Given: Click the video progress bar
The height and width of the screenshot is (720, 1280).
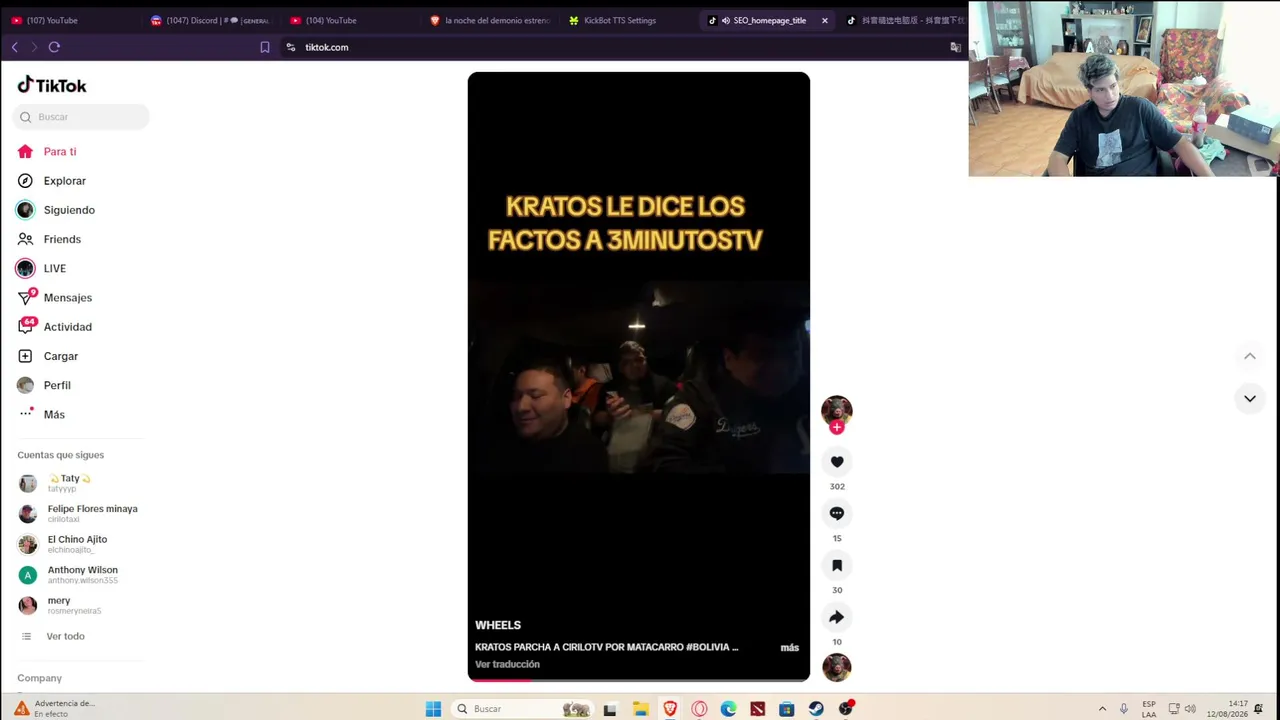Looking at the screenshot, I should tap(639, 679).
